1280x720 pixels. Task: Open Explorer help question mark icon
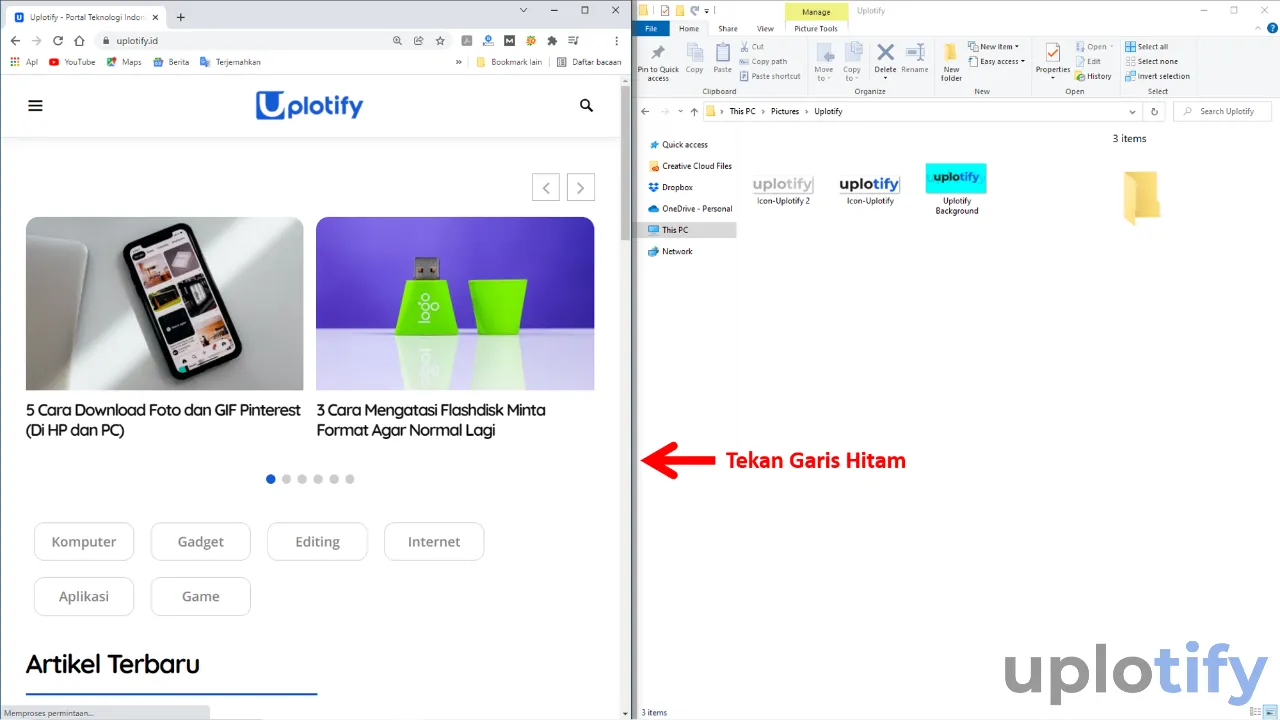pyautogui.click(x=1270, y=28)
